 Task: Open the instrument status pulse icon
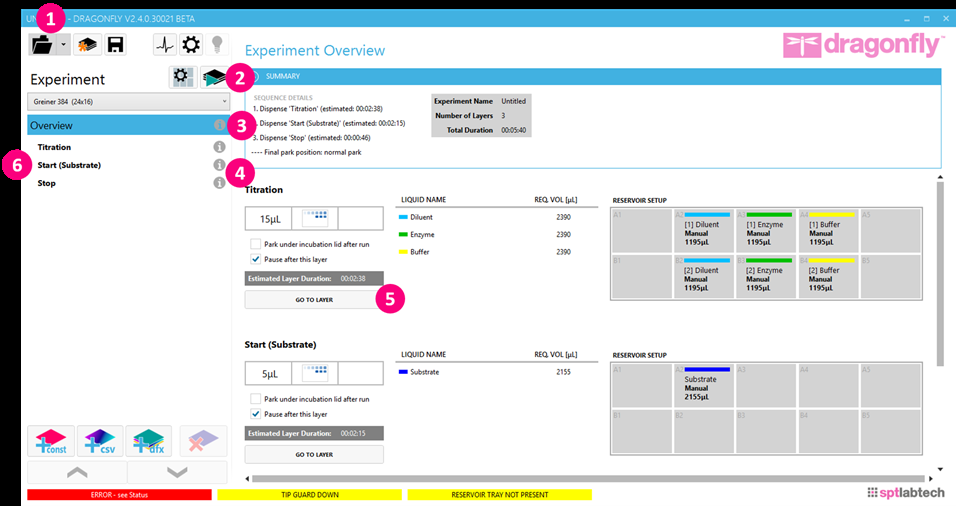(x=165, y=44)
